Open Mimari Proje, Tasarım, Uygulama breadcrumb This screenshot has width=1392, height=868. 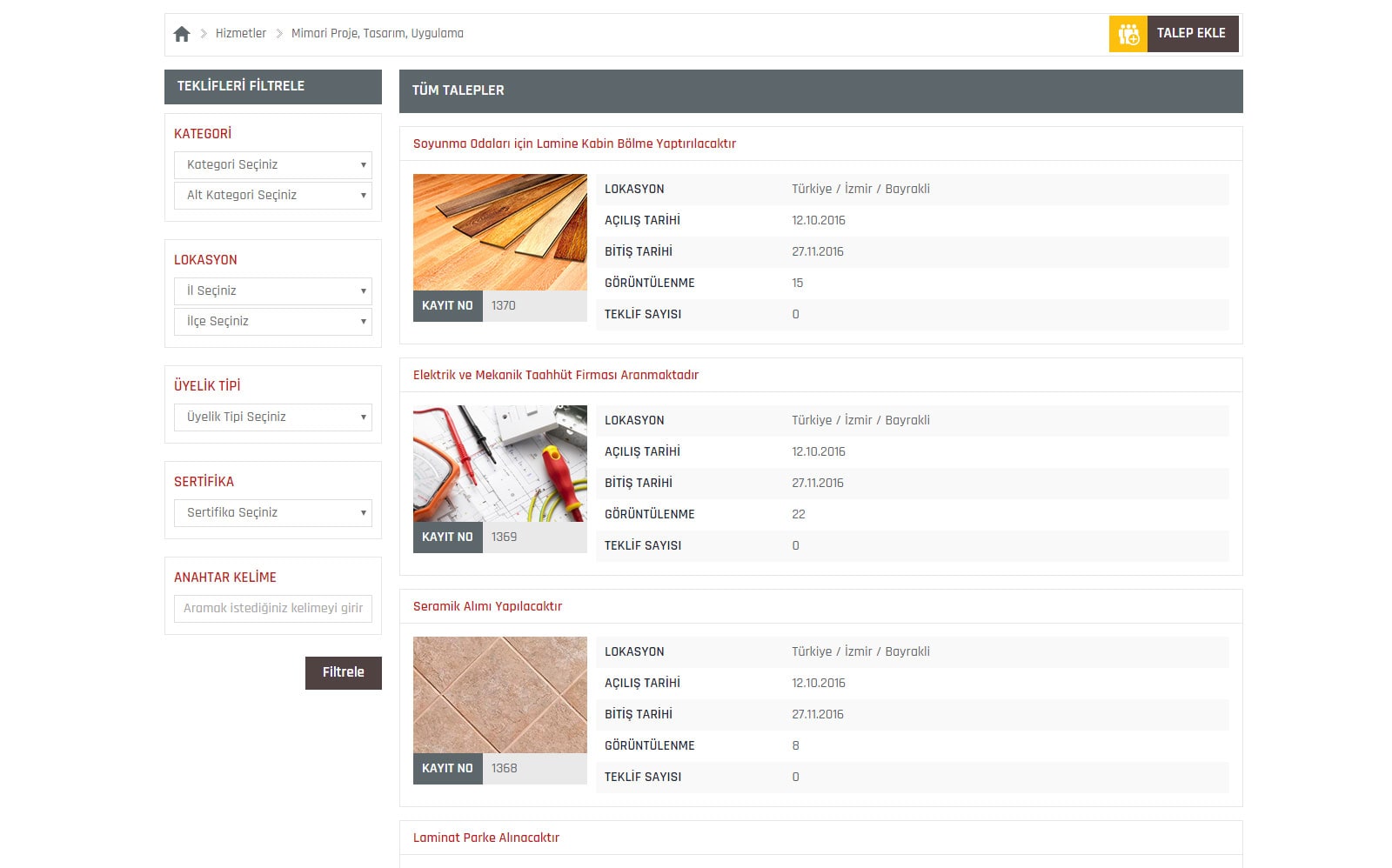[x=377, y=34]
